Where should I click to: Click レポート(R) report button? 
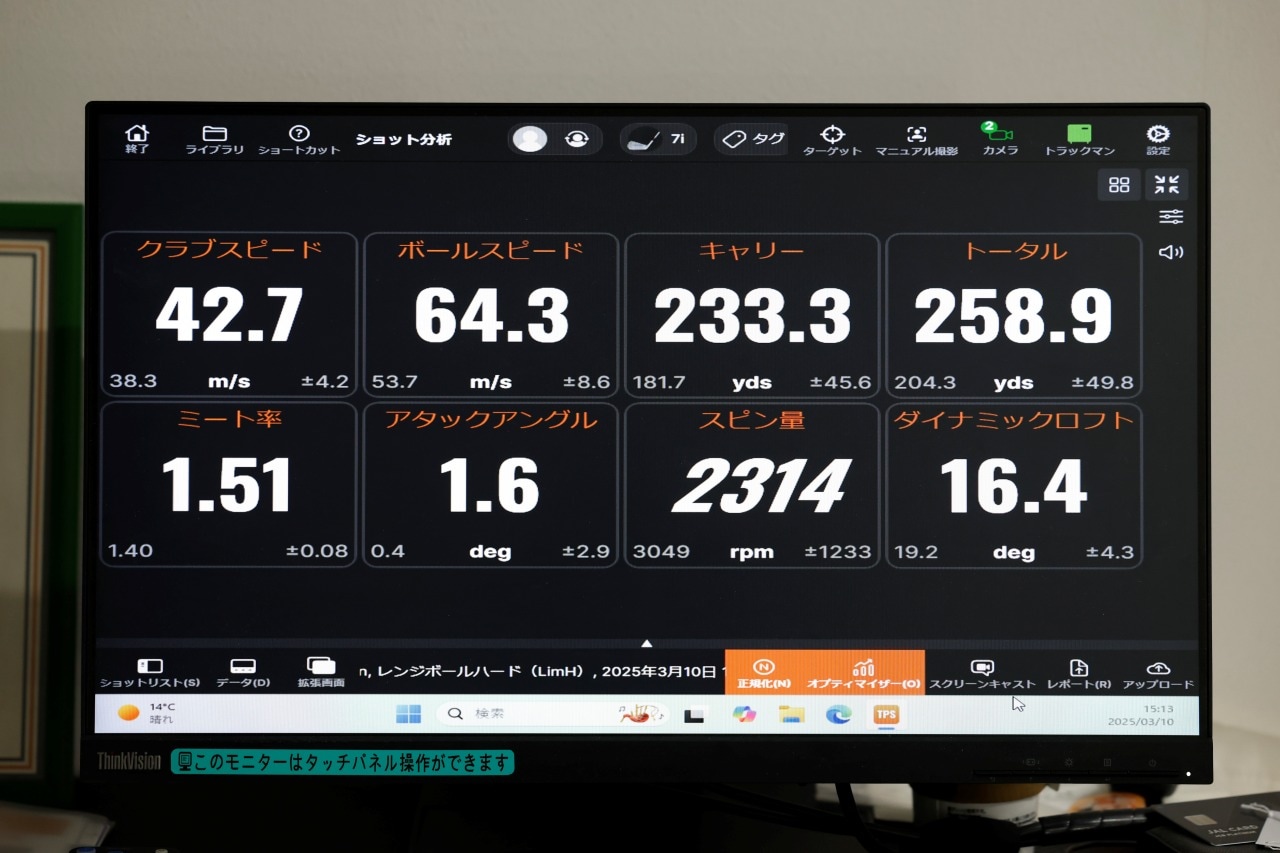pos(1078,672)
